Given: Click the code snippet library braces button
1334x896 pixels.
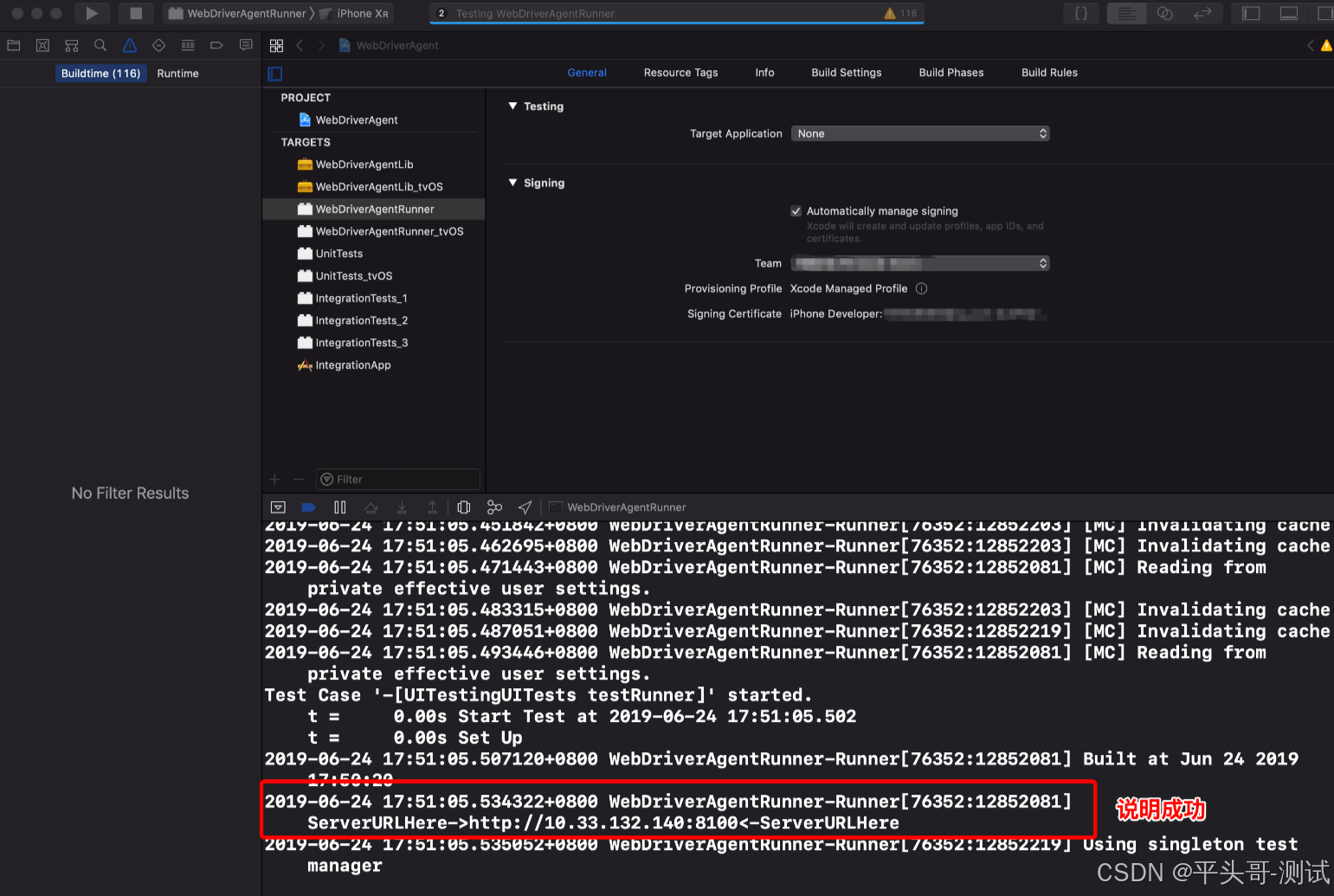Looking at the screenshot, I should [x=1081, y=13].
